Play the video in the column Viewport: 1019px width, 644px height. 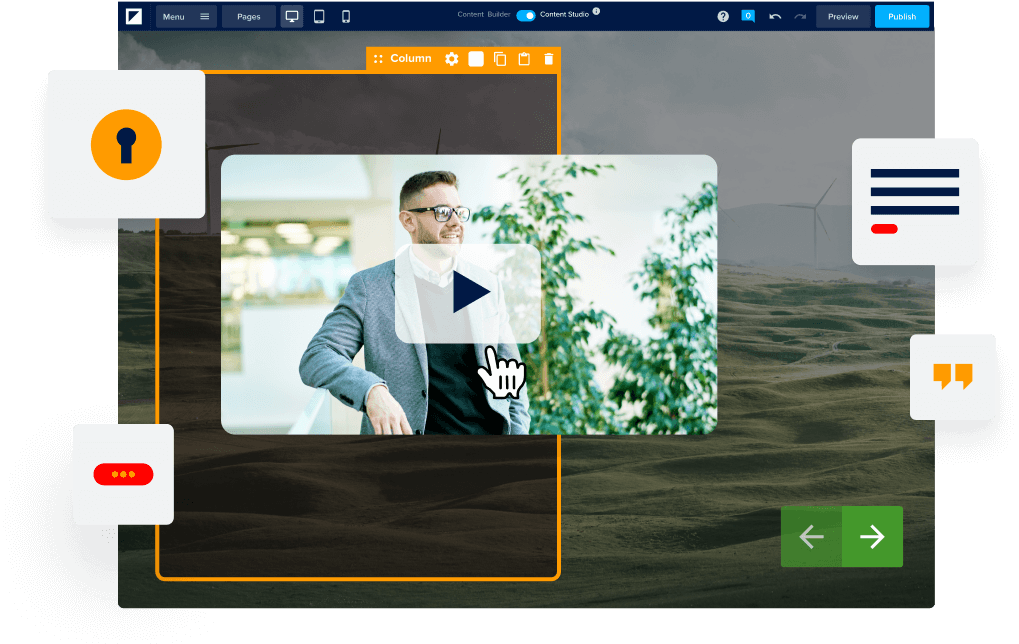click(x=469, y=293)
